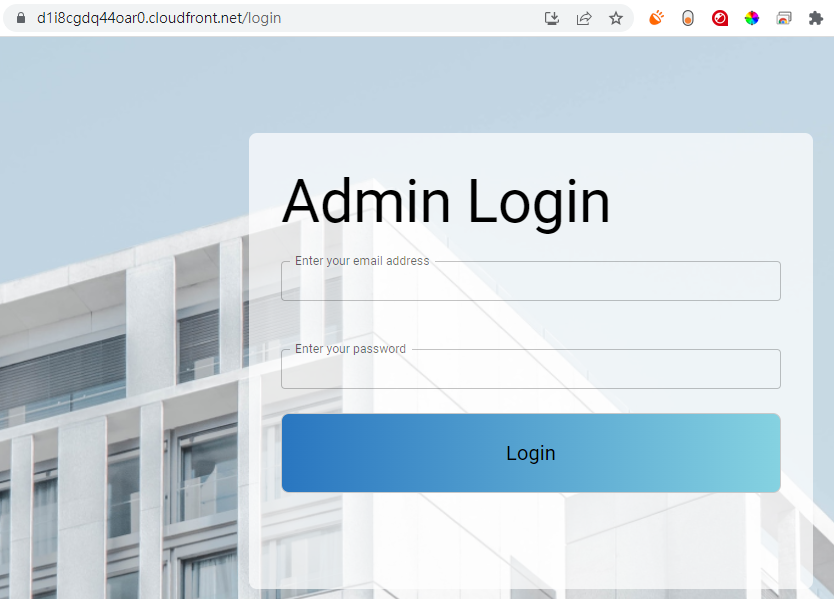Focus the password field
Image resolution: width=834 pixels, height=599 pixels.
click(x=531, y=369)
